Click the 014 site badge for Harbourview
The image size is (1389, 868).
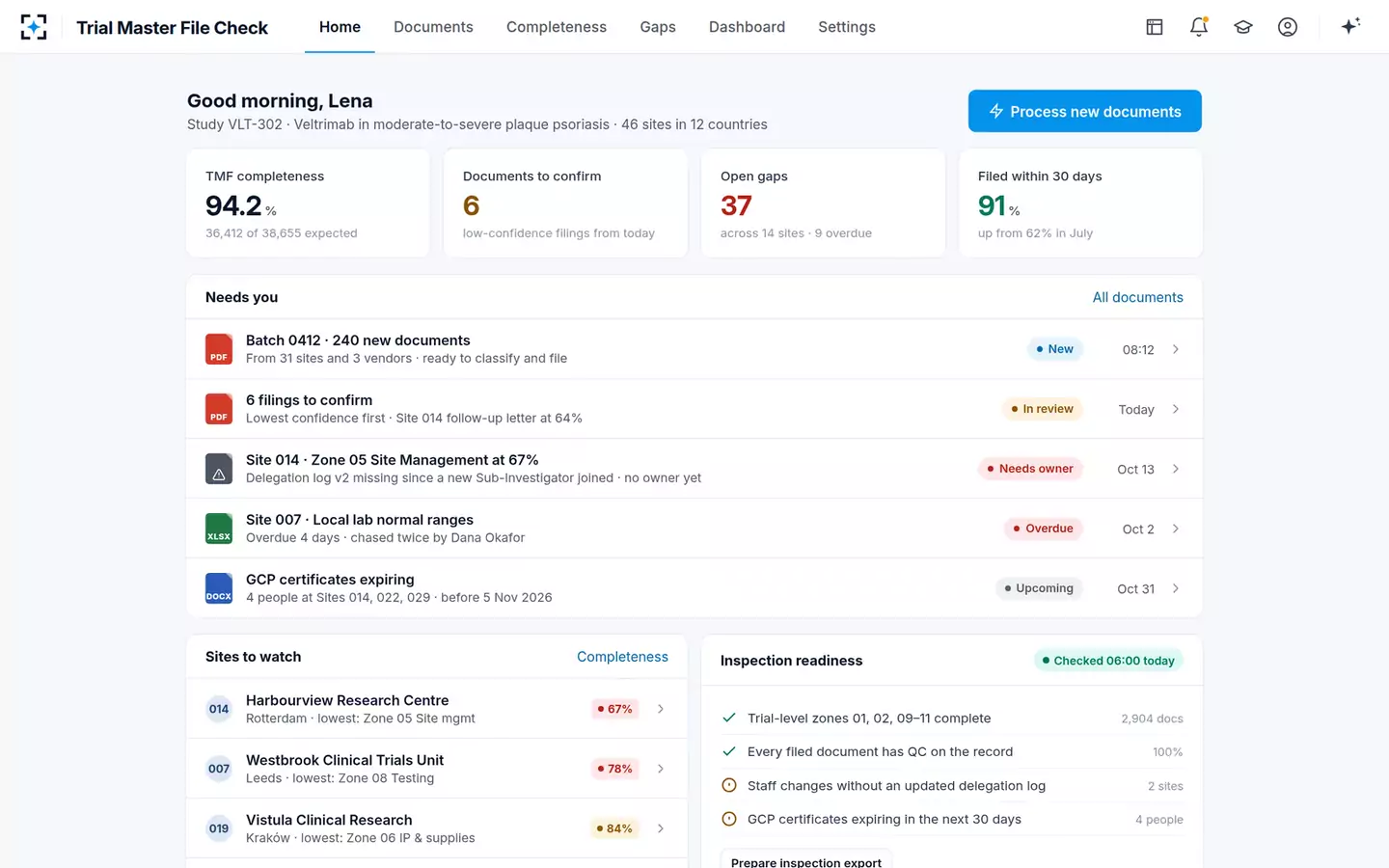[219, 709]
